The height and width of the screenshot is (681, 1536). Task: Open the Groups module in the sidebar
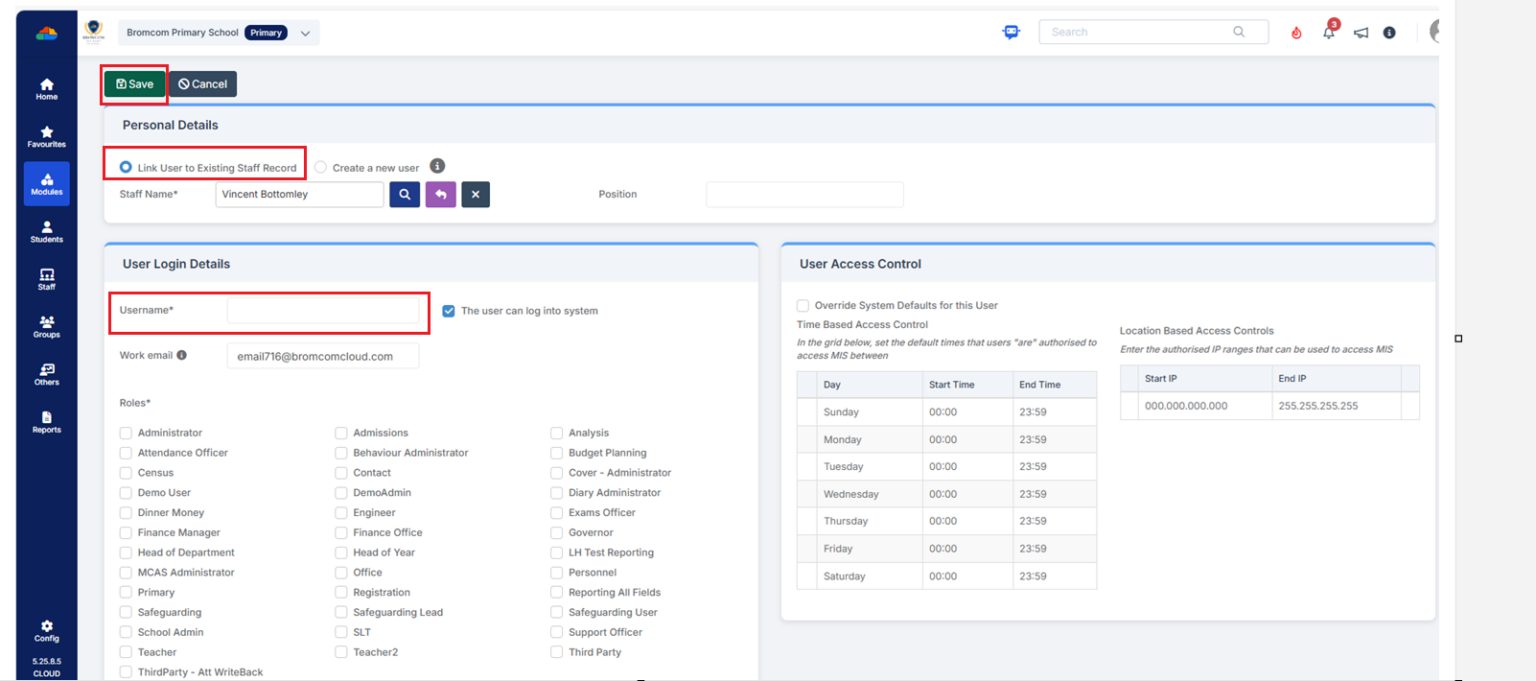[x=46, y=327]
